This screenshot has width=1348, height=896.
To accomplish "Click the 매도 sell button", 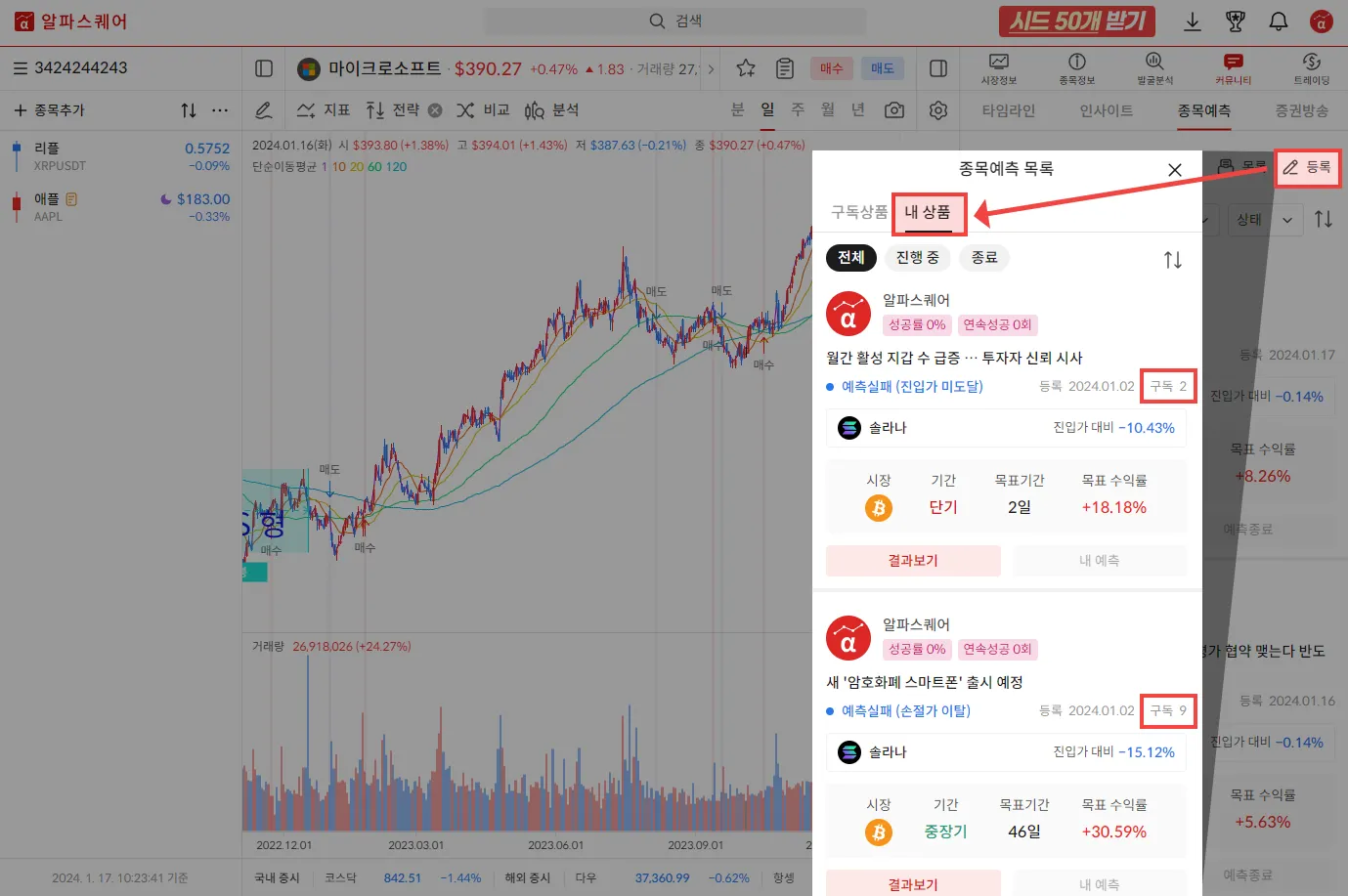I will point(883,68).
